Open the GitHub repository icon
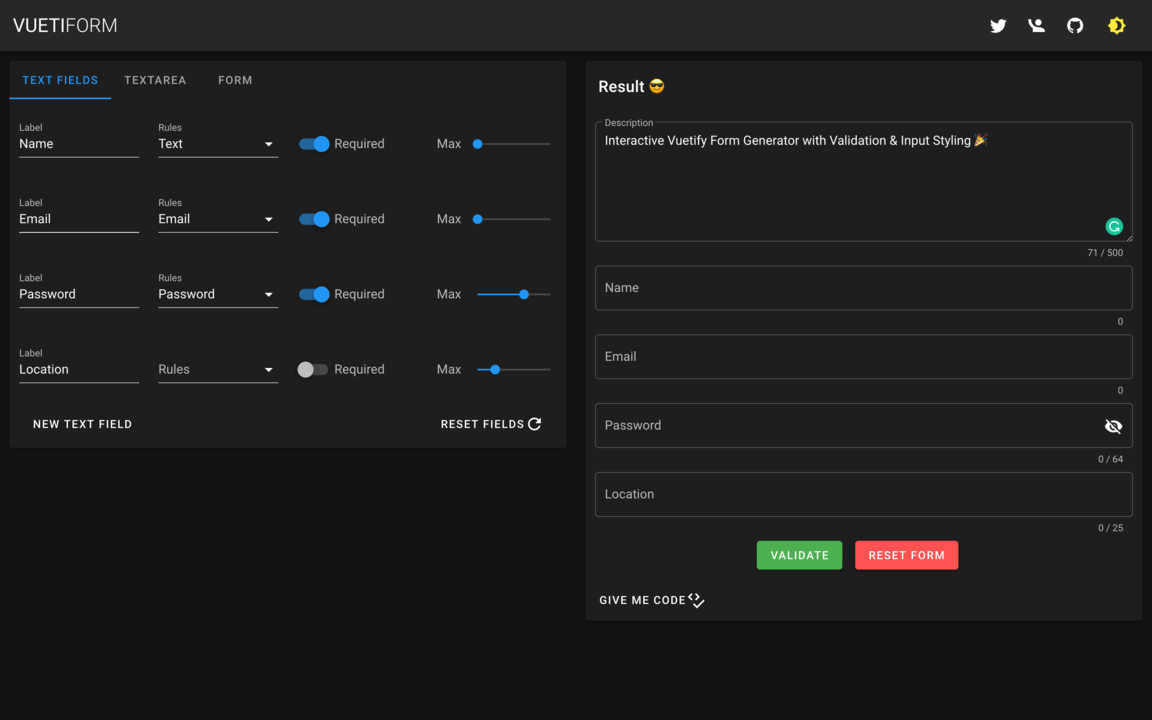This screenshot has height=720, width=1152. [x=1075, y=26]
